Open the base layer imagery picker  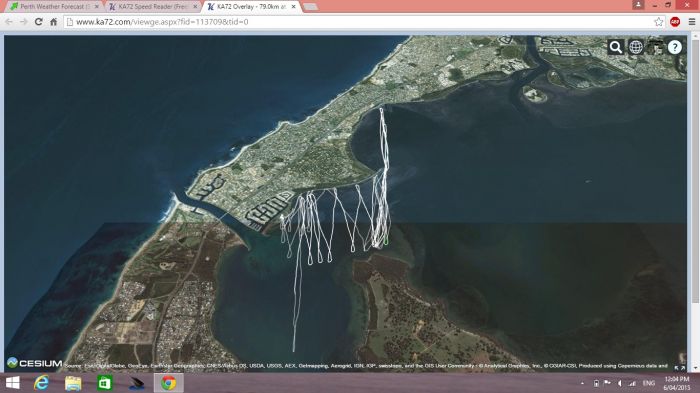tap(655, 47)
